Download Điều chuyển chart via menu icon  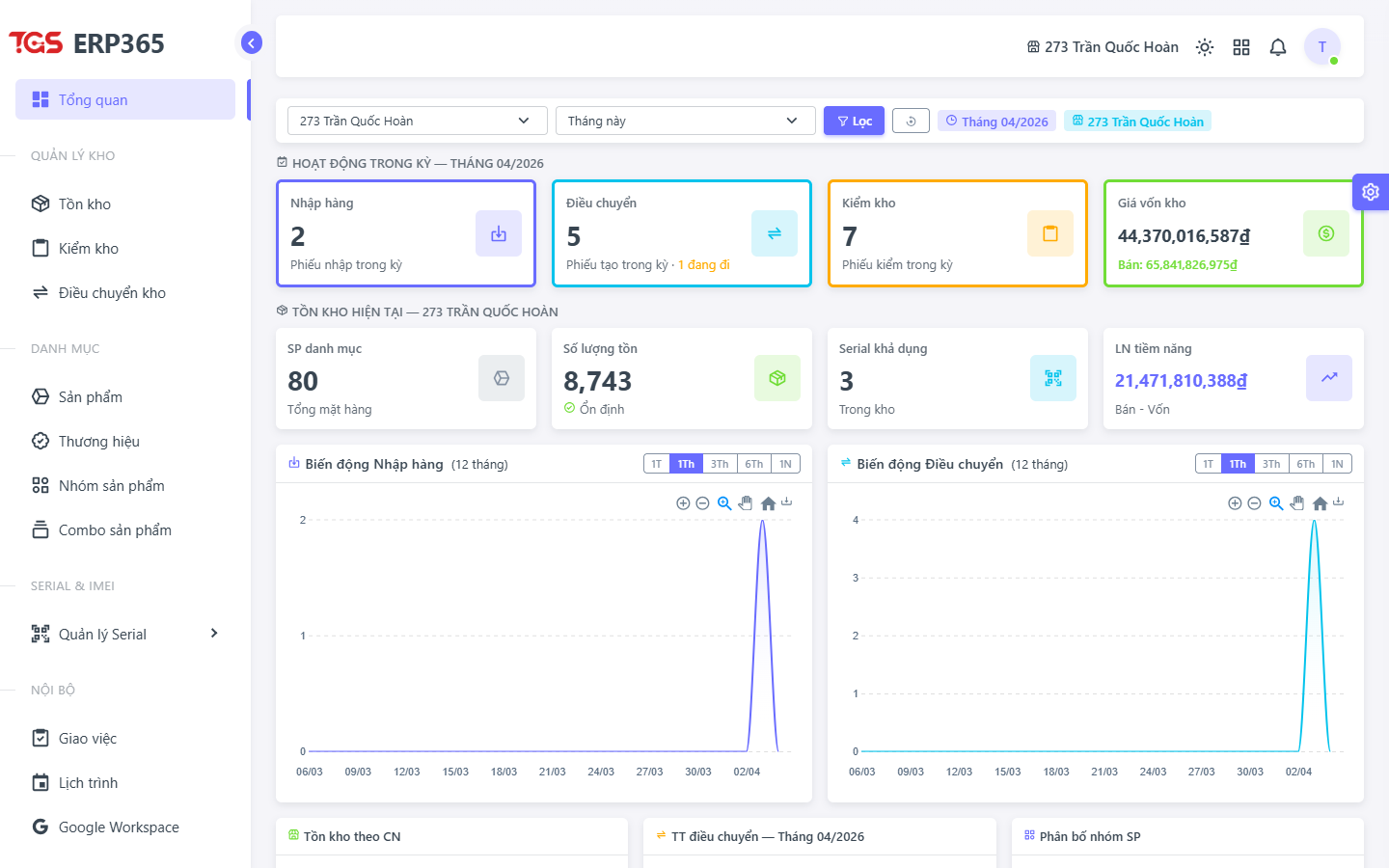tap(1339, 502)
